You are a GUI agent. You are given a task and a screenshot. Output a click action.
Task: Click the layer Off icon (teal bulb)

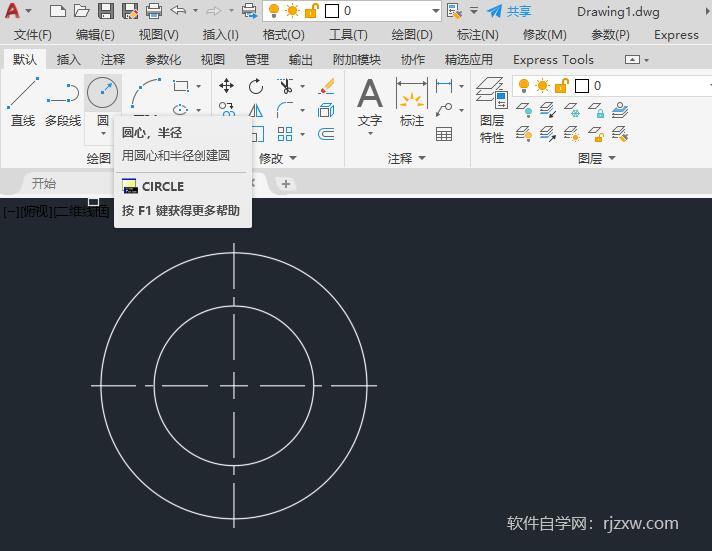(x=524, y=110)
